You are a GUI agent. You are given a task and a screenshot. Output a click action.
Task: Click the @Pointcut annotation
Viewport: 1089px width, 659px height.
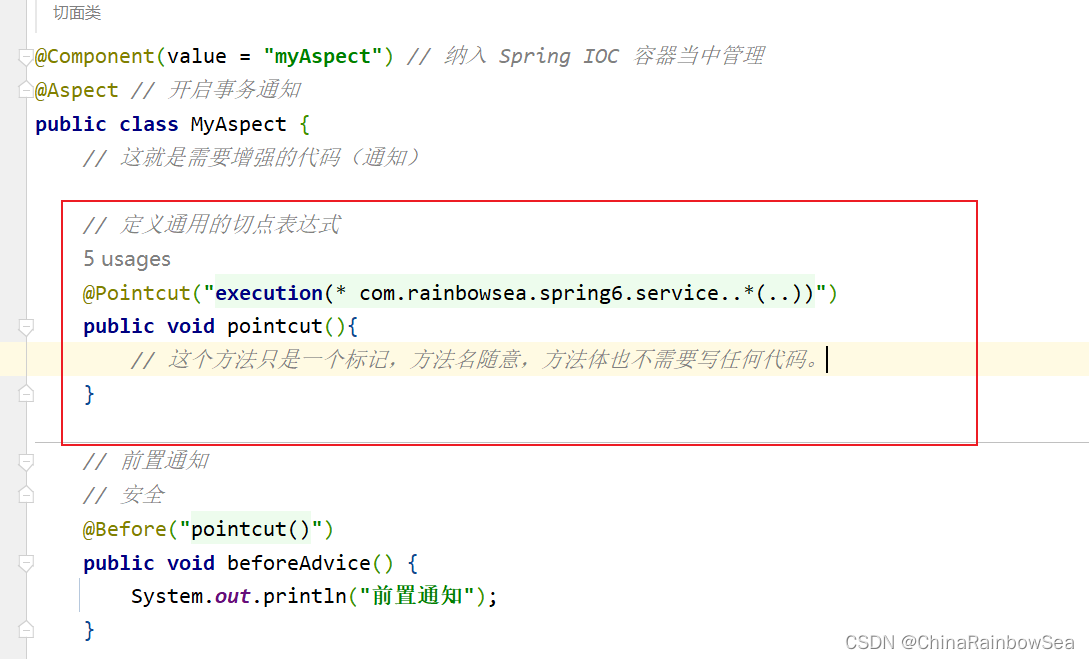pyautogui.click(x=136, y=293)
